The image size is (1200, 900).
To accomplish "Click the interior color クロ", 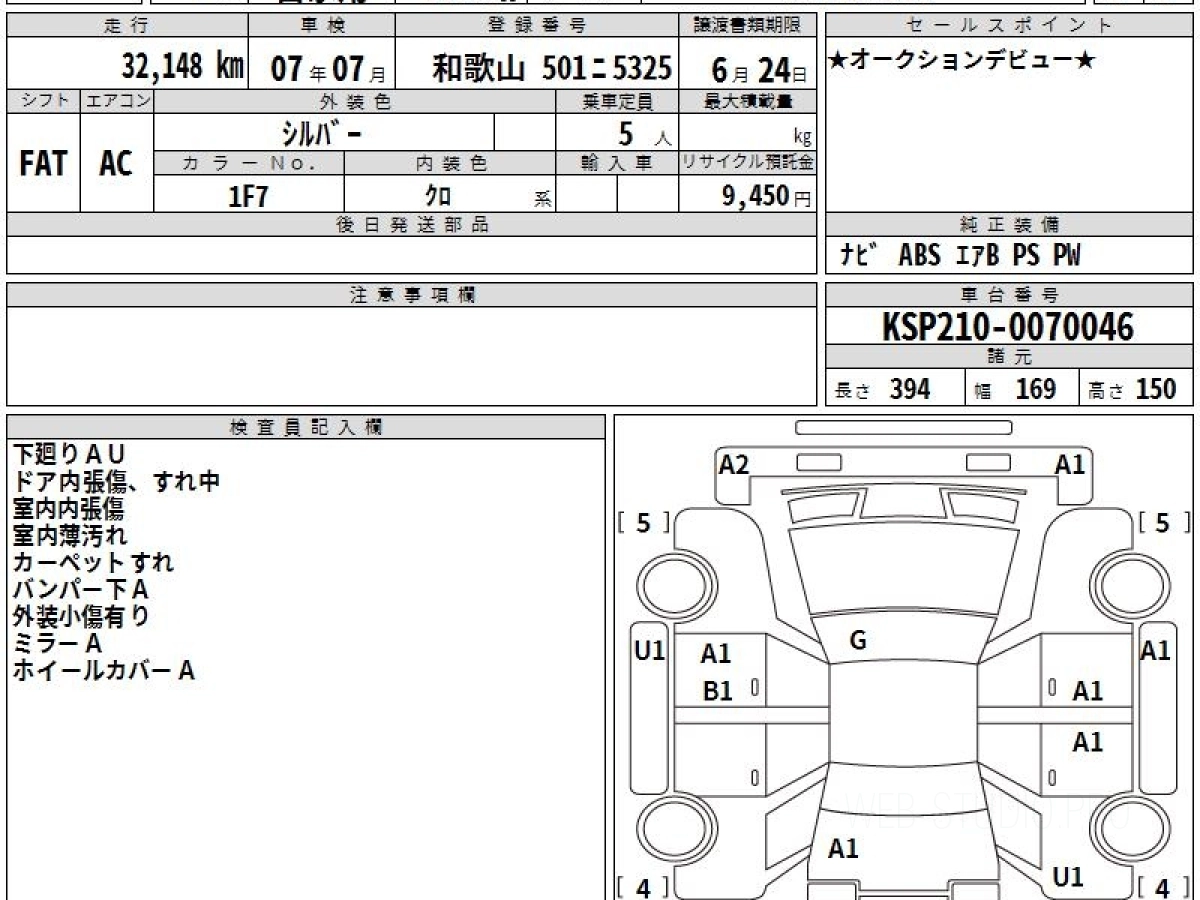I will (438, 196).
